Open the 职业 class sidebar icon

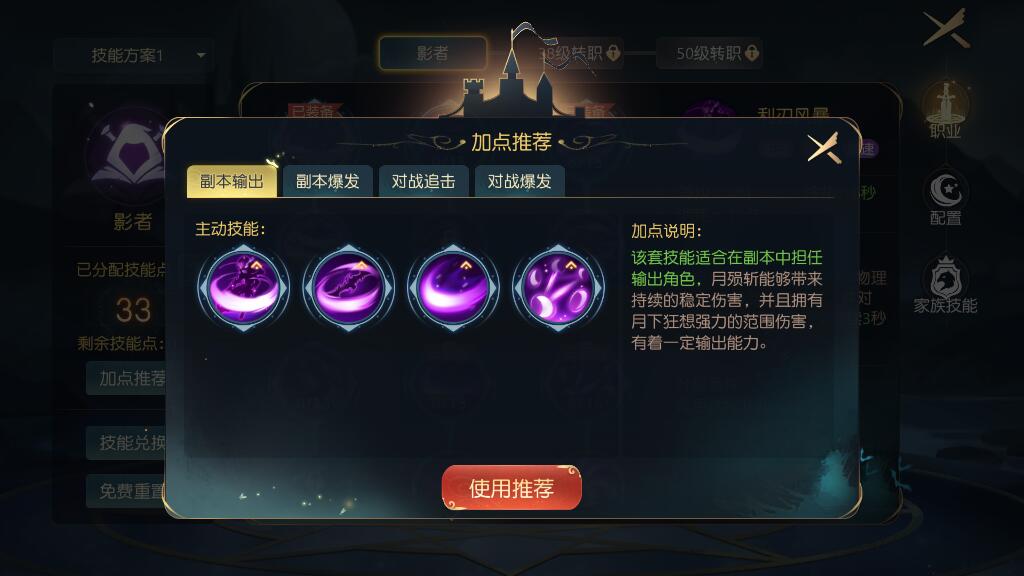pyautogui.click(x=945, y=111)
